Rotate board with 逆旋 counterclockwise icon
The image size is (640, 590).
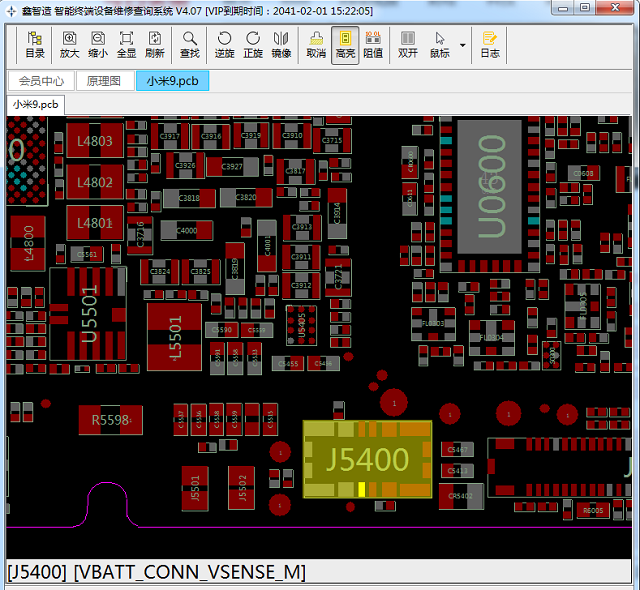(x=225, y=45)
